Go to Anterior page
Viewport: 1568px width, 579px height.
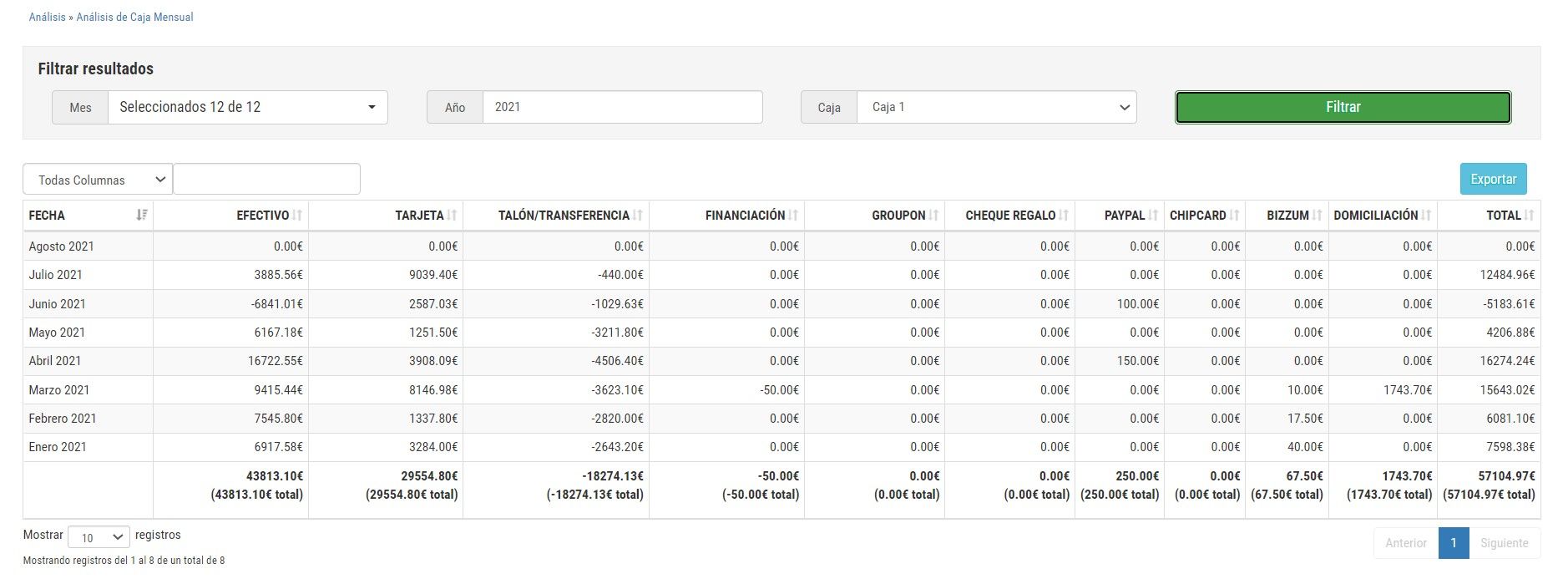coord(1406,543)
